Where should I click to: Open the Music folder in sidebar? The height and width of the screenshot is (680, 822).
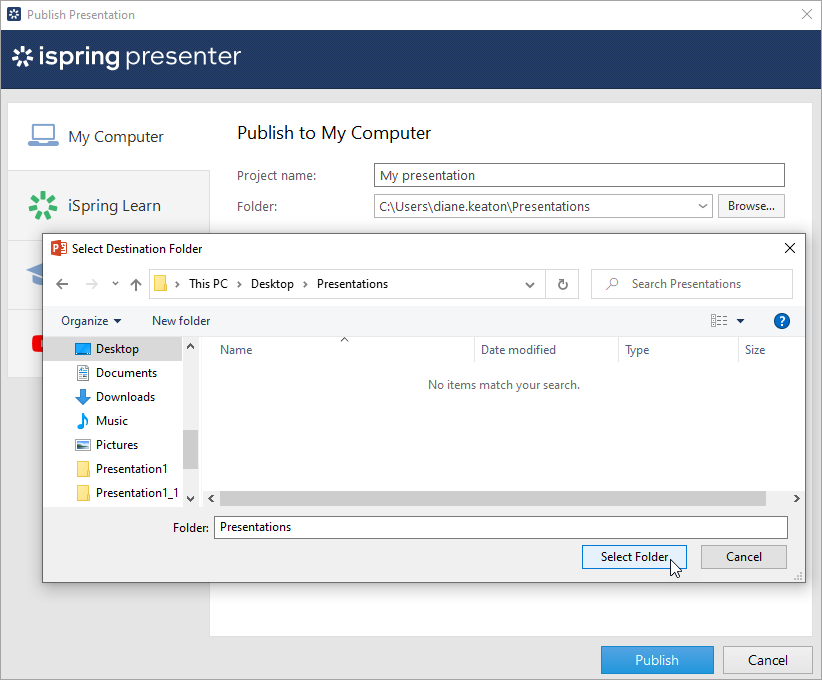click(x=111, y=421)
